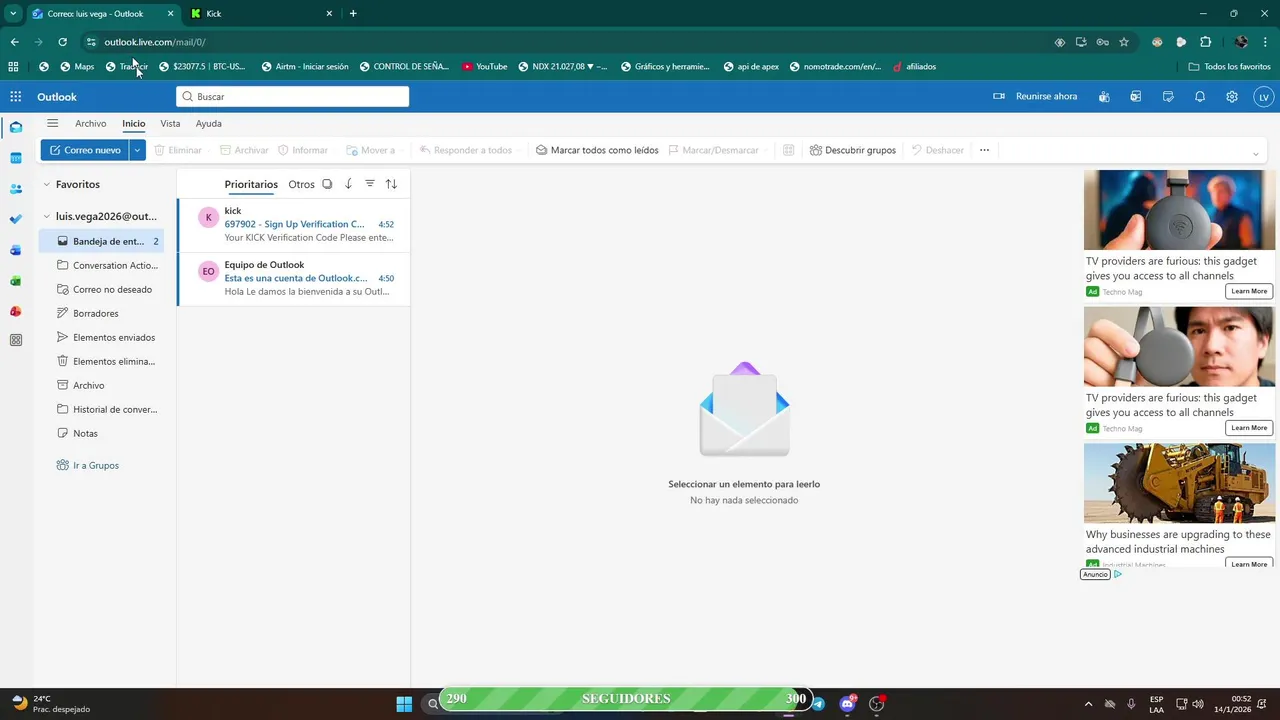Open Elementos eliminados folder
1280x720 pixels.
point(102,361)
